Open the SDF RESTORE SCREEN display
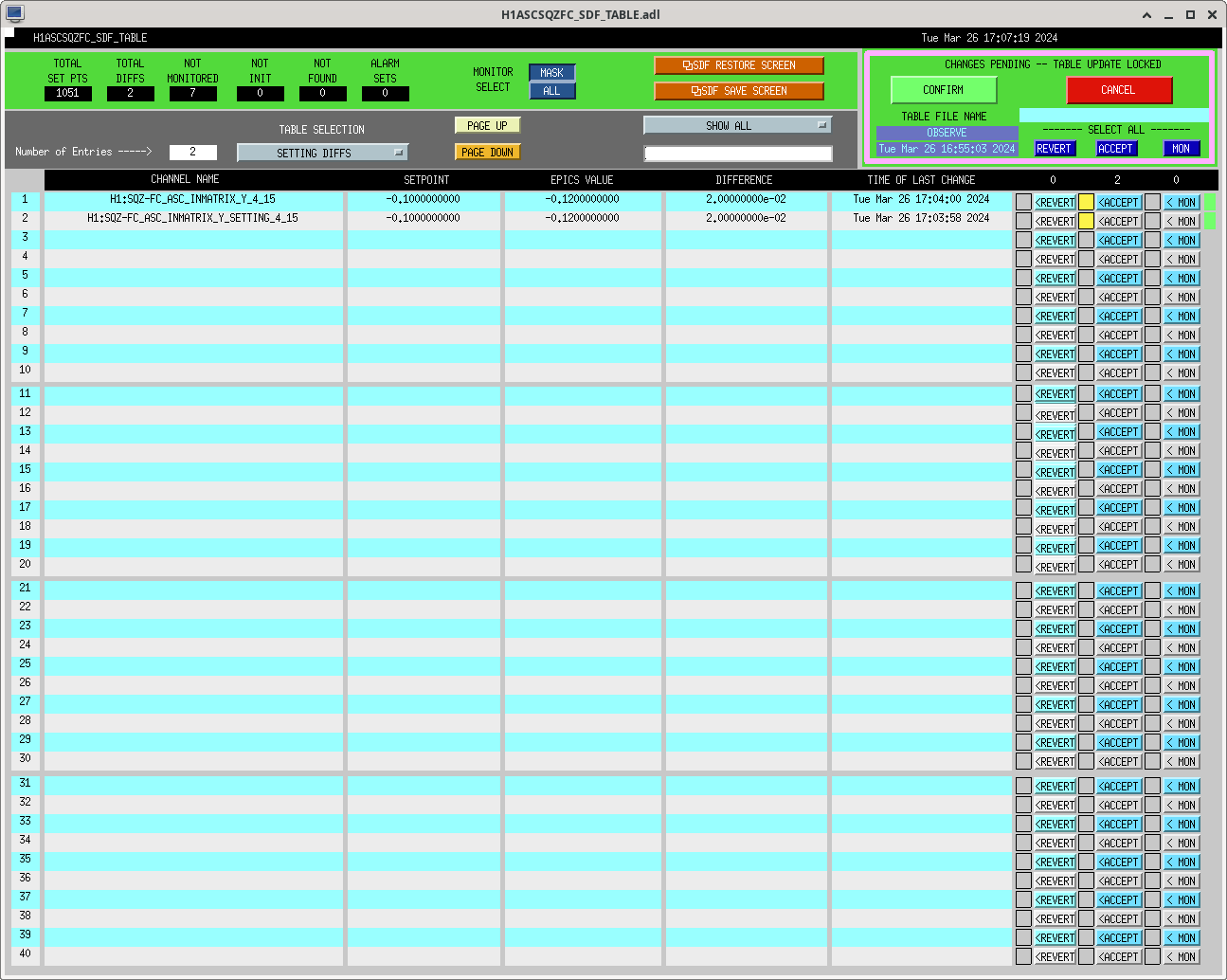Viewport: 1227px width, 980px height. tap(738, 65)
